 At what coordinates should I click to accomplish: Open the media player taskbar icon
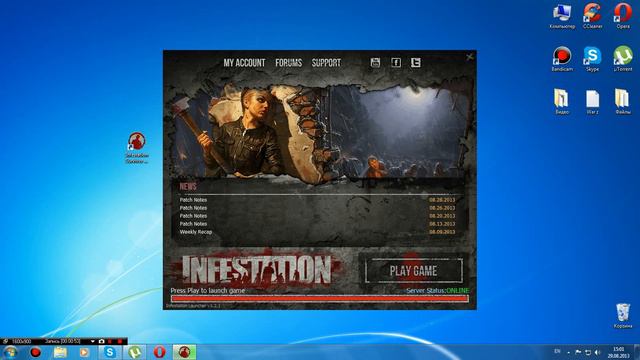coord(84,352)
